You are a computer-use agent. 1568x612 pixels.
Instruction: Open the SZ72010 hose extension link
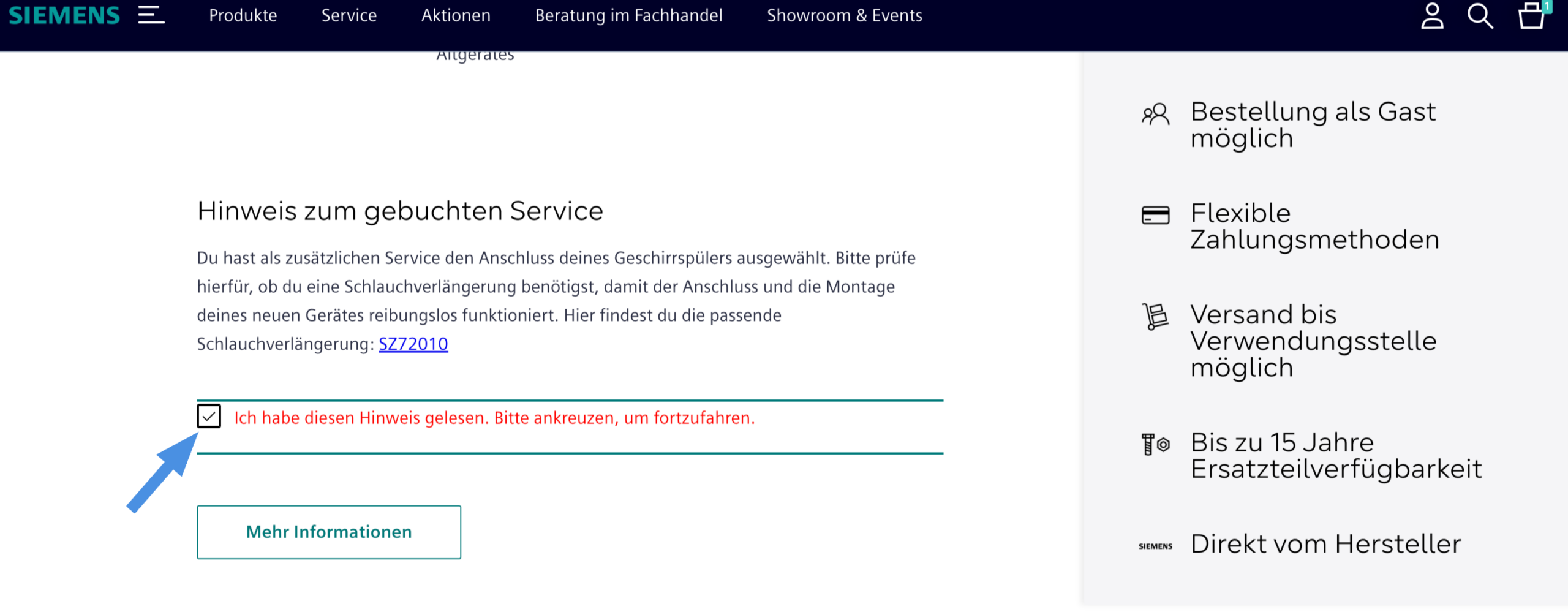(413, 344)
